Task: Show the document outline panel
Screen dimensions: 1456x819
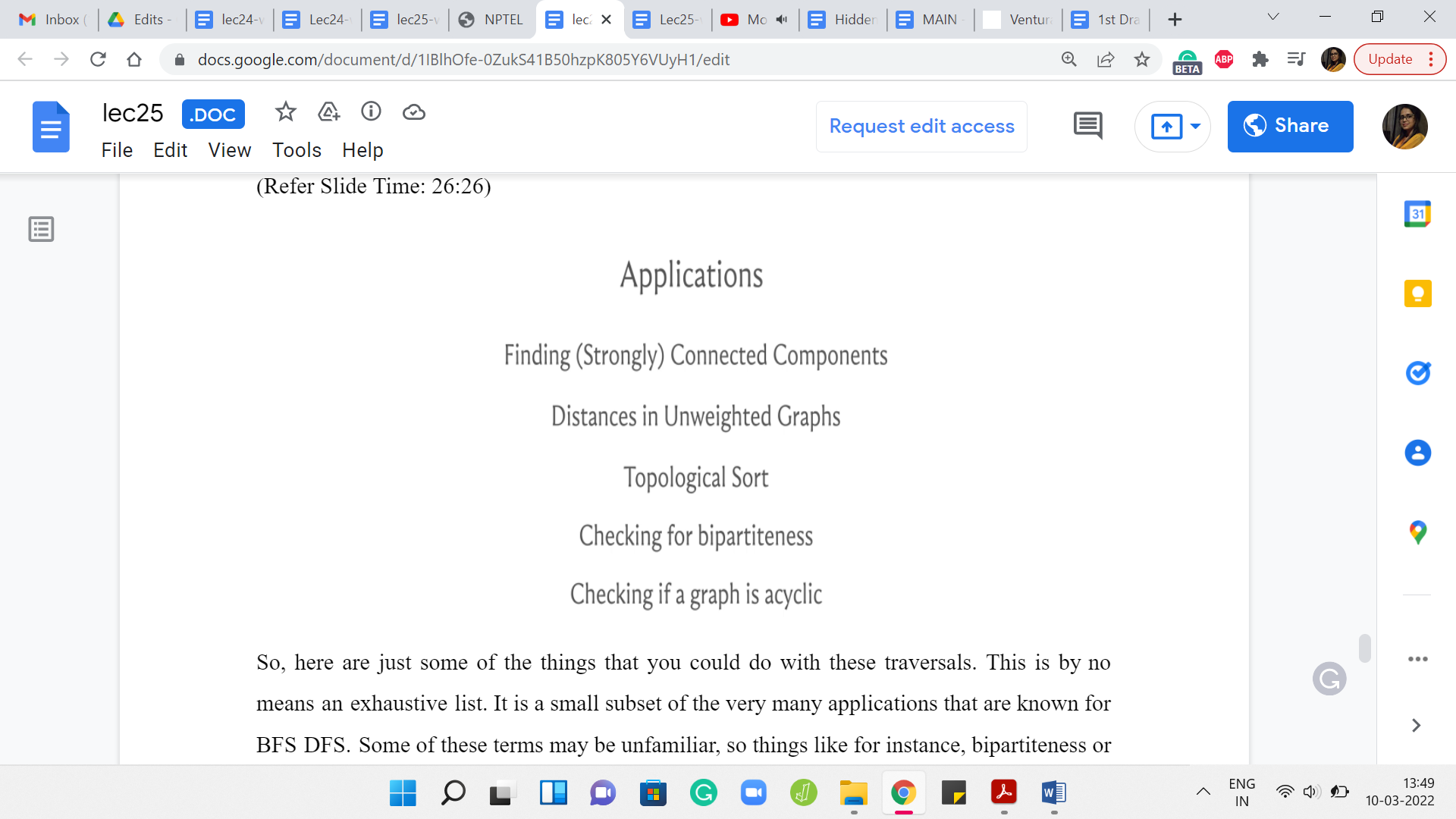Action: pos(41,229)
